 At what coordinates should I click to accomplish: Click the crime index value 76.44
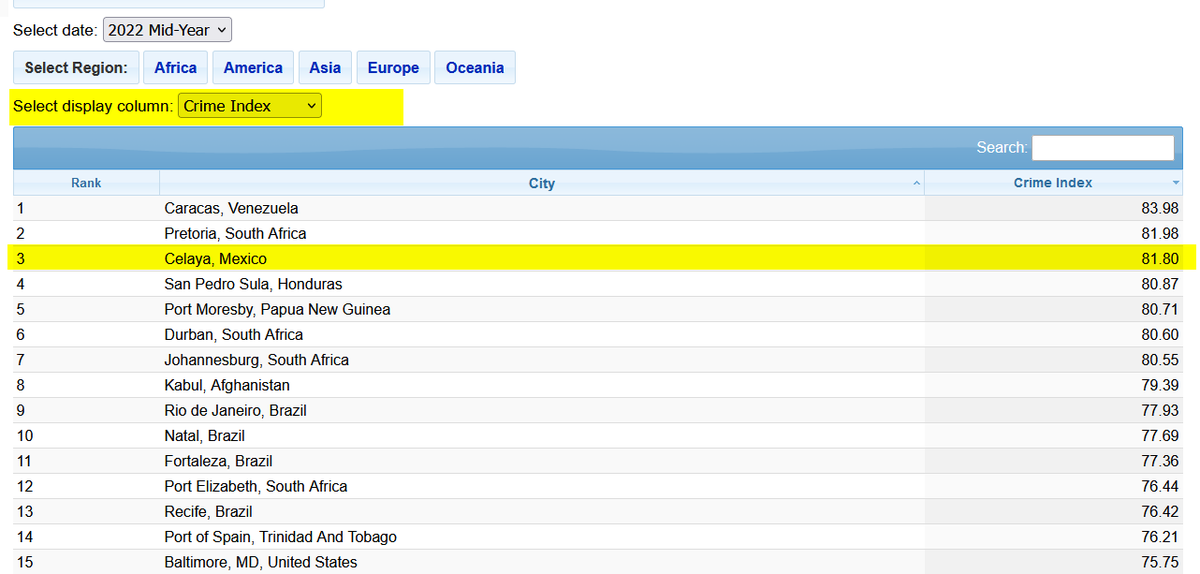(x=1159, y=486)
